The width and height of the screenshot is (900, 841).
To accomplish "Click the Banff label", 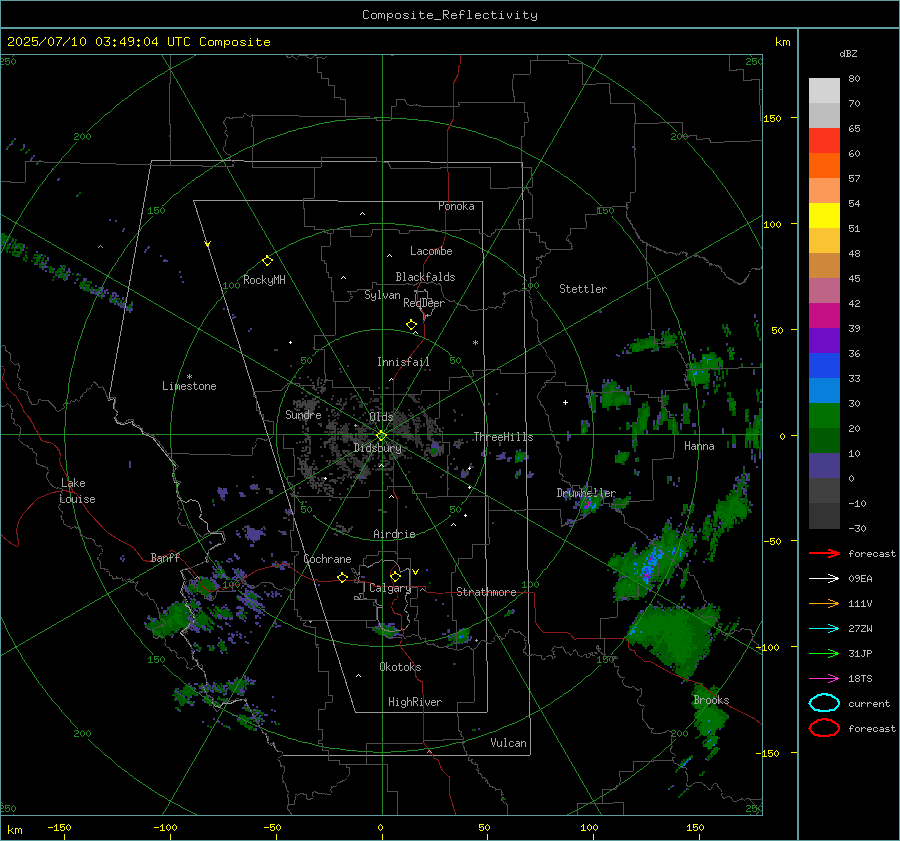I will (x=165, y=558).
